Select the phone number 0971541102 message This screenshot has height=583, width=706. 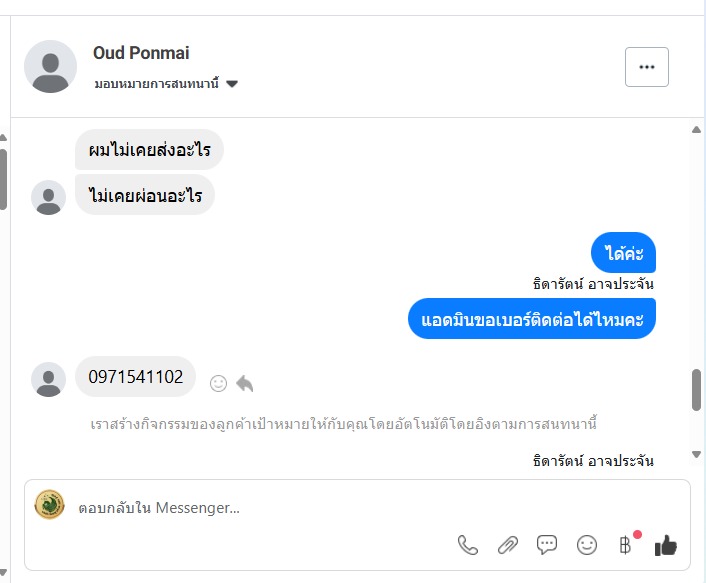pyautogui.click(x=136, y=377)
